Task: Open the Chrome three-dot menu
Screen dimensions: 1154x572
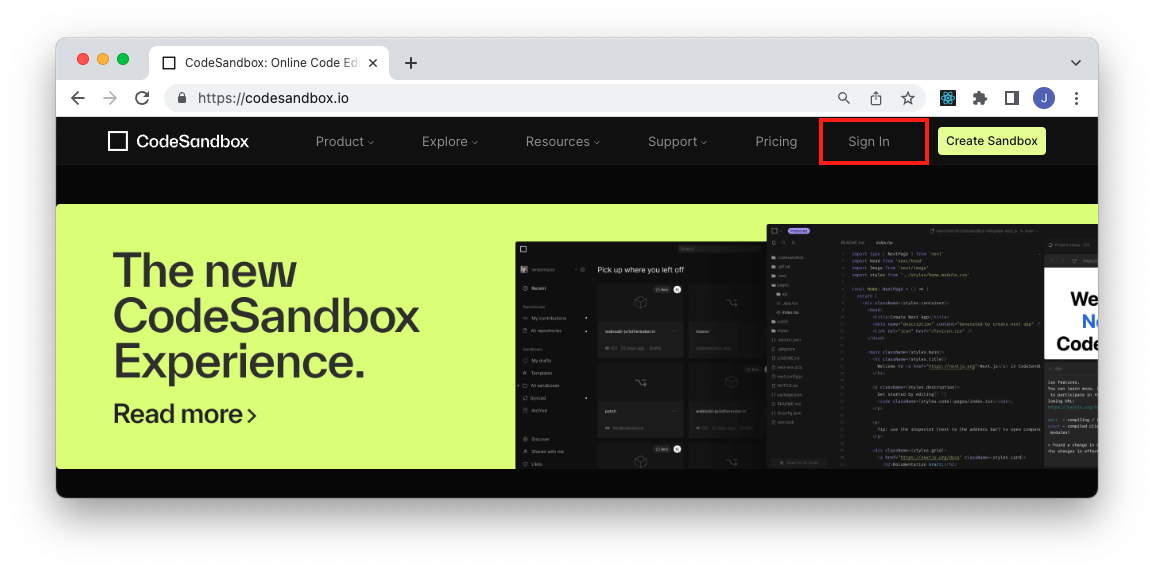Action: pos(1077,98)
